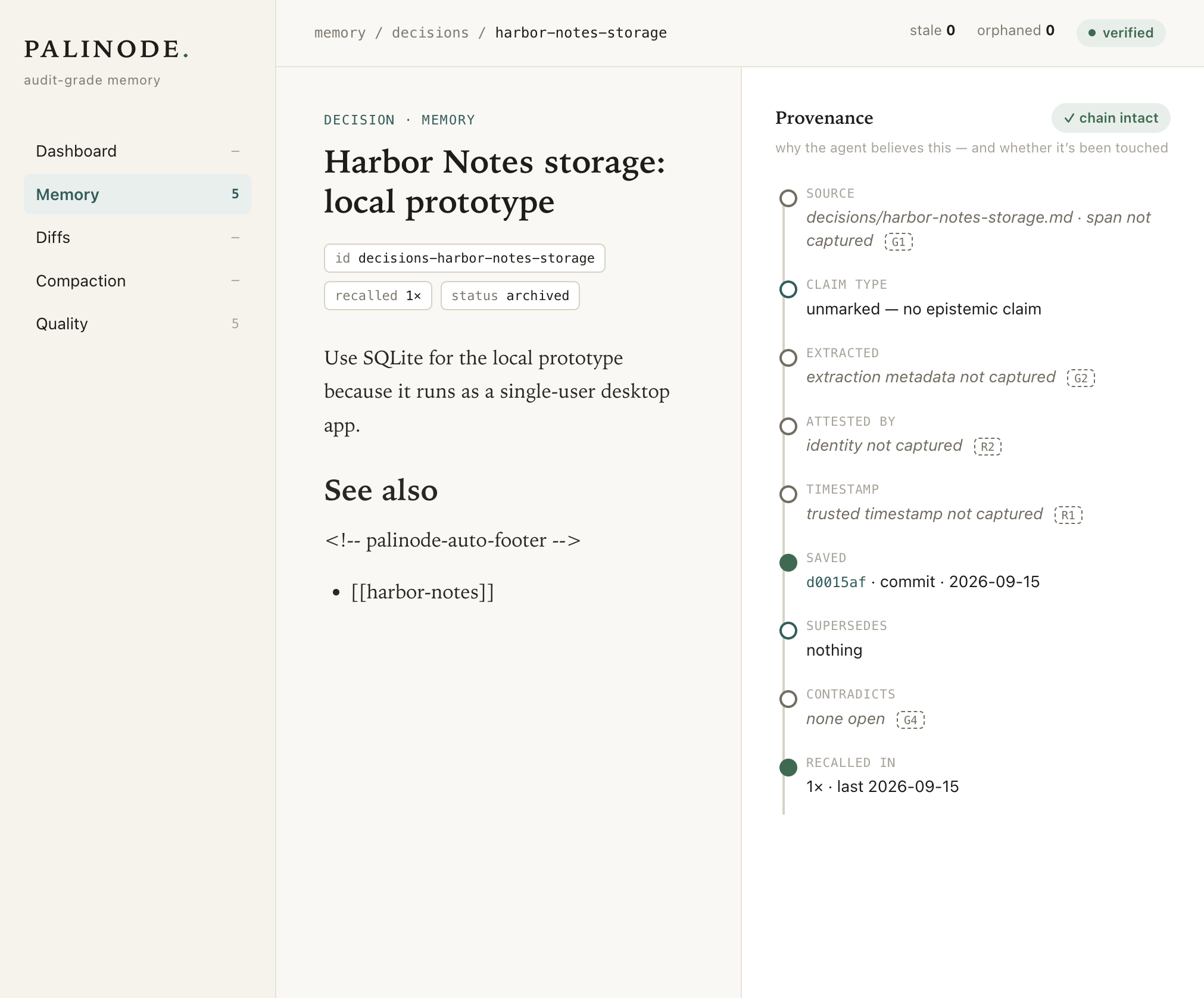Click the CONTRADICTS timeline node
Viewport: 1204px width, 998px height.
click(788, 699)
